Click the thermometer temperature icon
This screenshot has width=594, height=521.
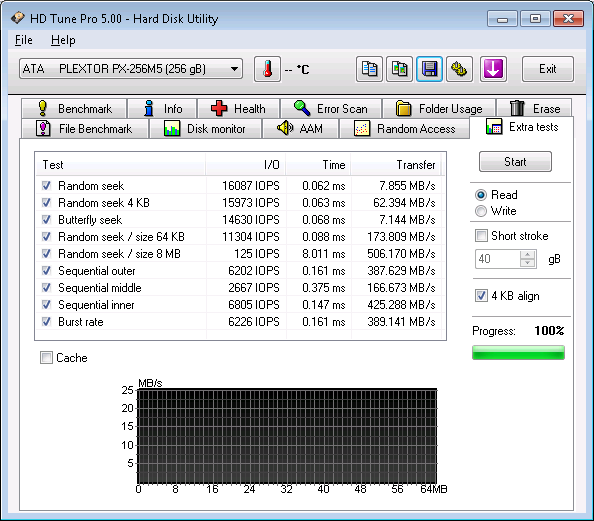point(267,69)
